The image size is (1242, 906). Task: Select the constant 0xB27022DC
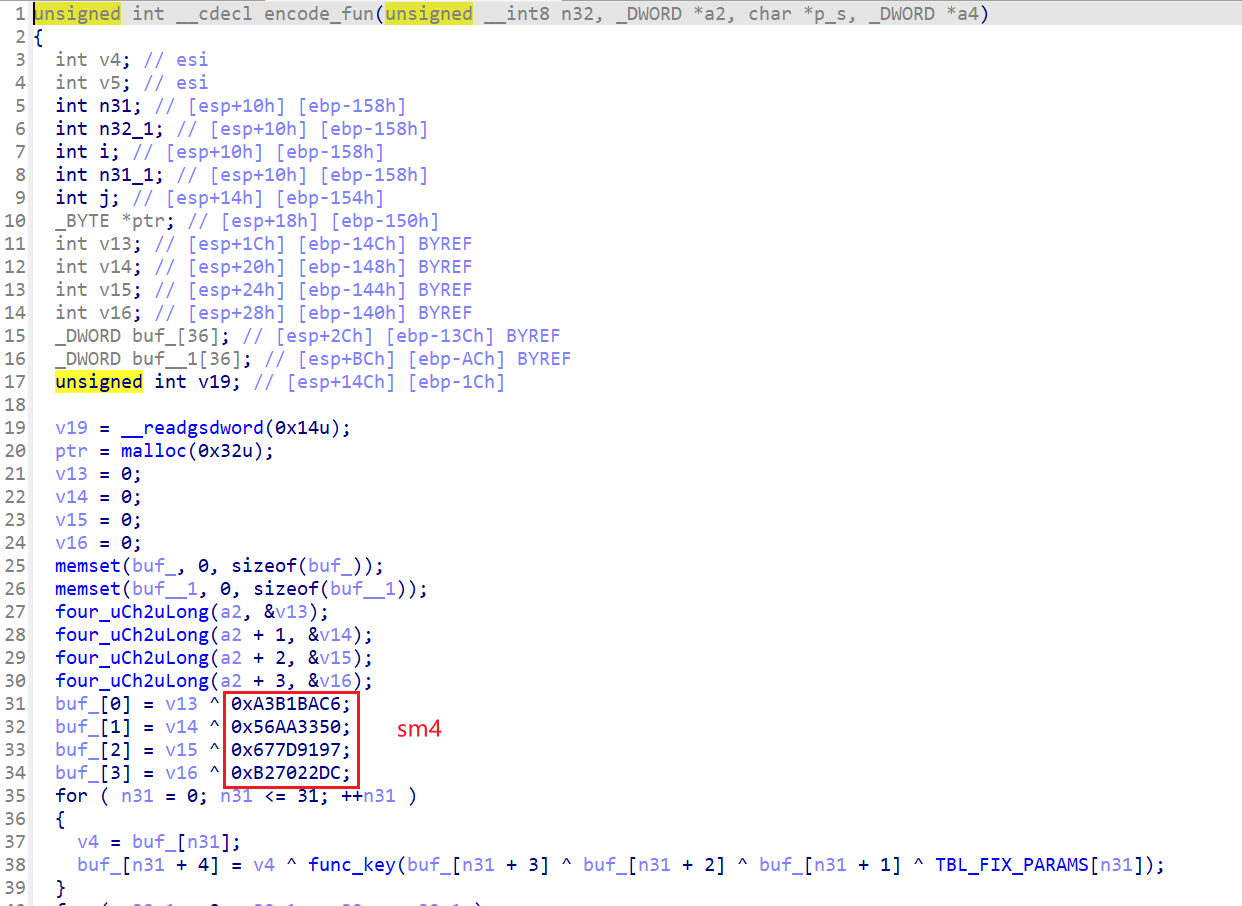click(x=285, y=773)
